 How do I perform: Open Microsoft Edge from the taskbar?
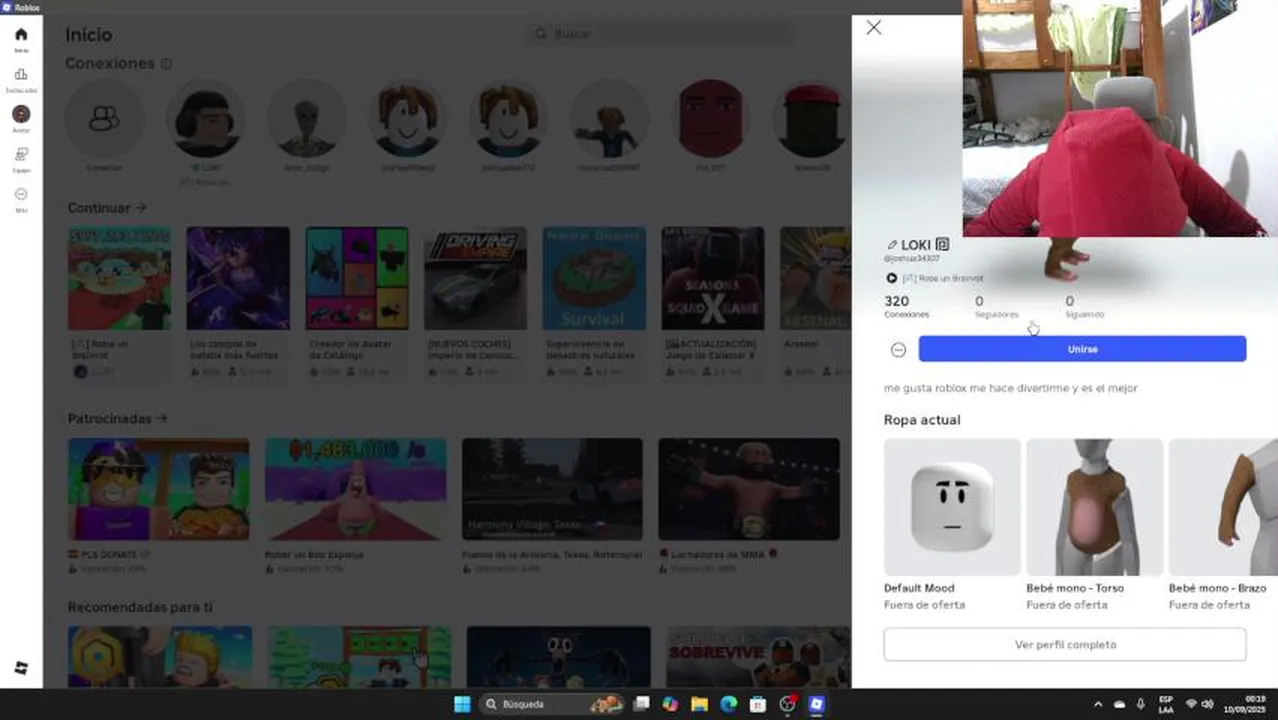(729, 704)
